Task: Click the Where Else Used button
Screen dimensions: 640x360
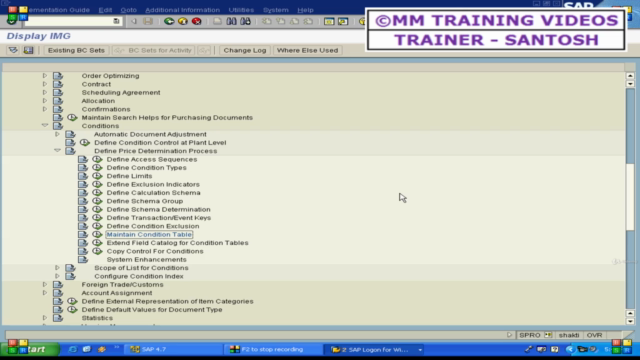Action: click(x=307, y=50)
